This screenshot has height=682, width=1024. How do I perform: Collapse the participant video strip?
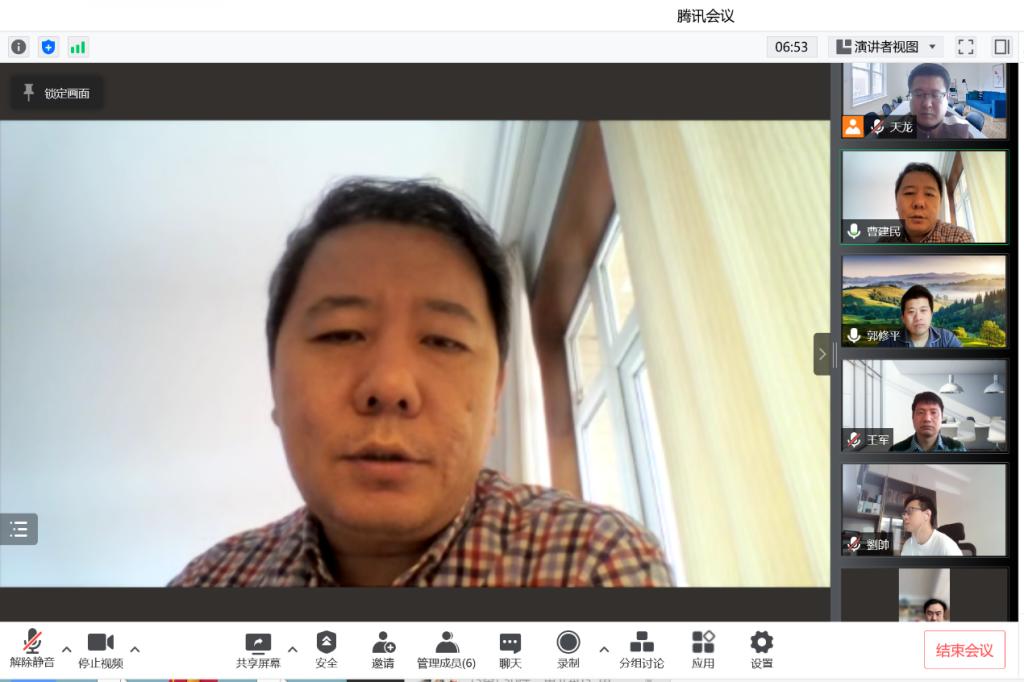tap(822, 354)
